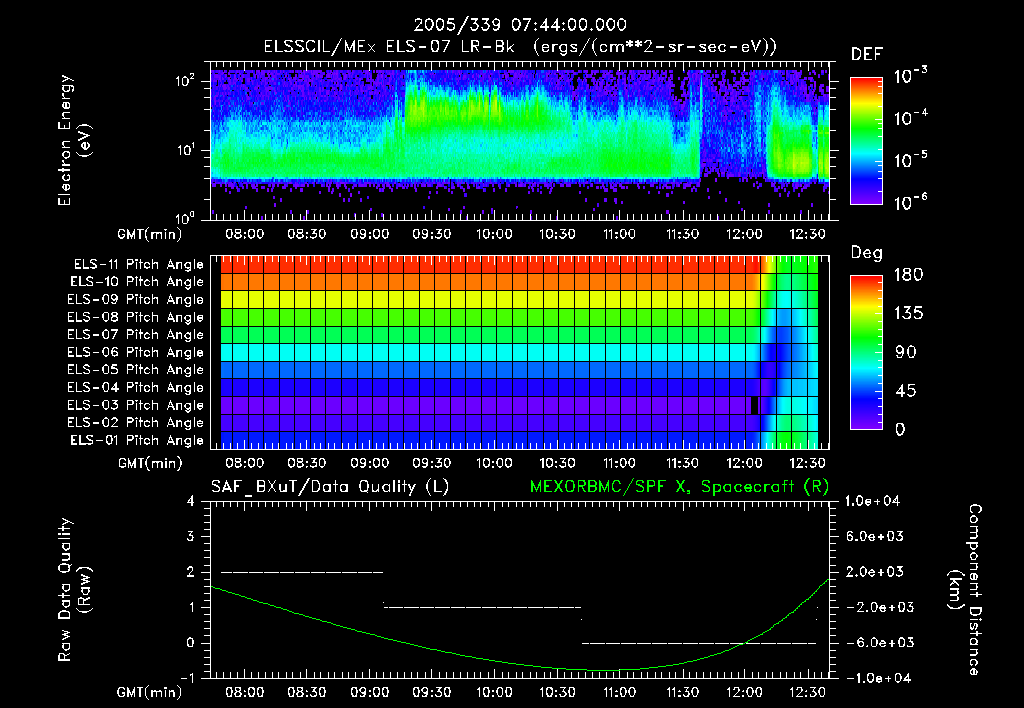Click the 1.0e+04 right axis value
This screenshot has height=708, width=1024.
coord(872,501)
